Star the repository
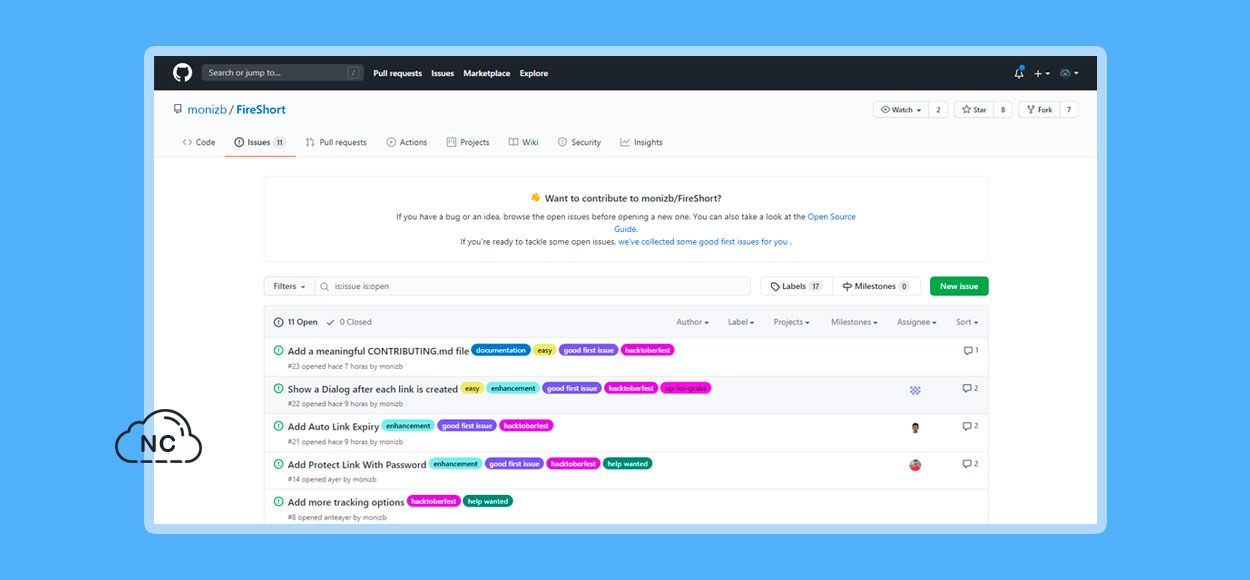The width and height of the screenshot is (1250, 580). 973,110
